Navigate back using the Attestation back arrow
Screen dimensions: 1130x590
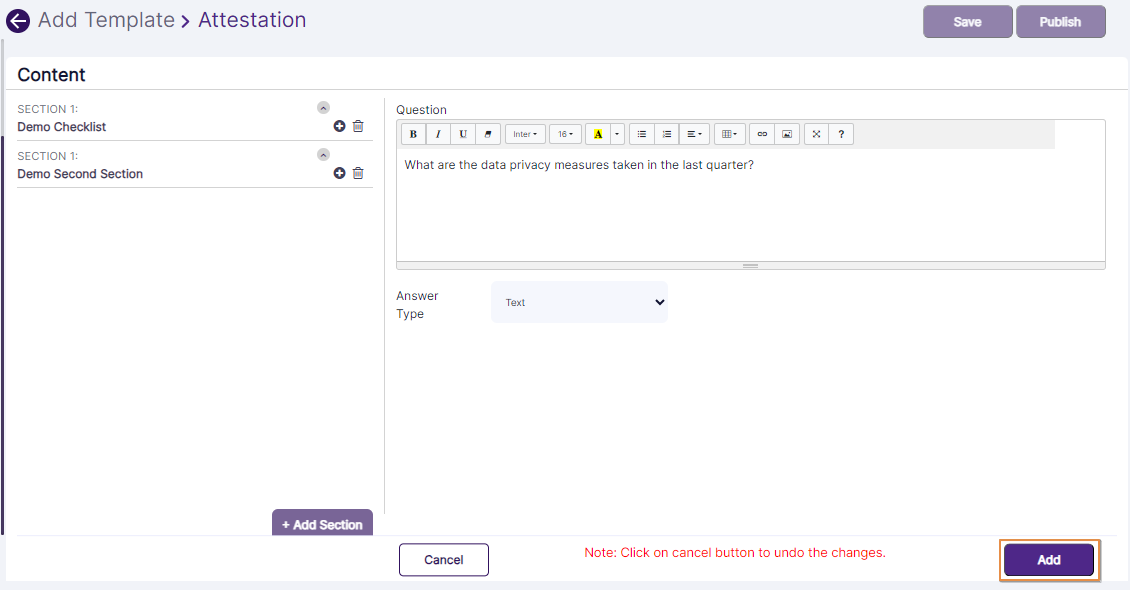pos(17,20)
